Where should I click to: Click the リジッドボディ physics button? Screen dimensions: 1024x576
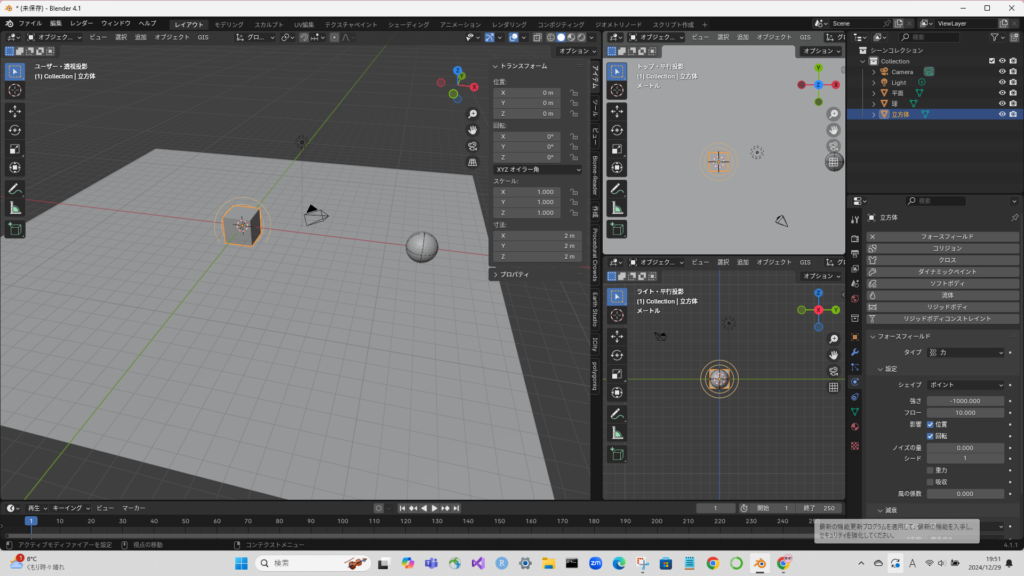946,307
